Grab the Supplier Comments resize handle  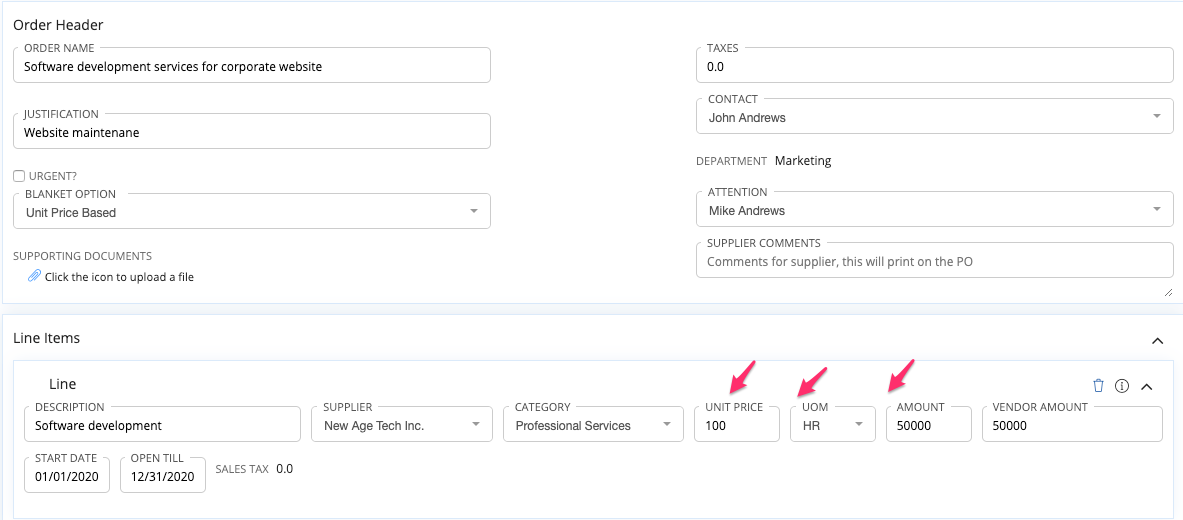click(x=1168, y=293)
